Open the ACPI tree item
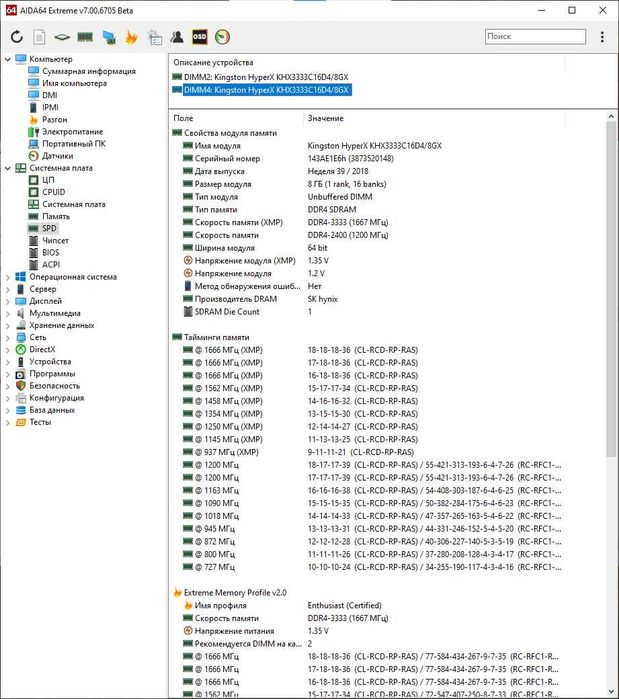The height and width of the screenshot is (699, 619). click(x=51, y=264)
